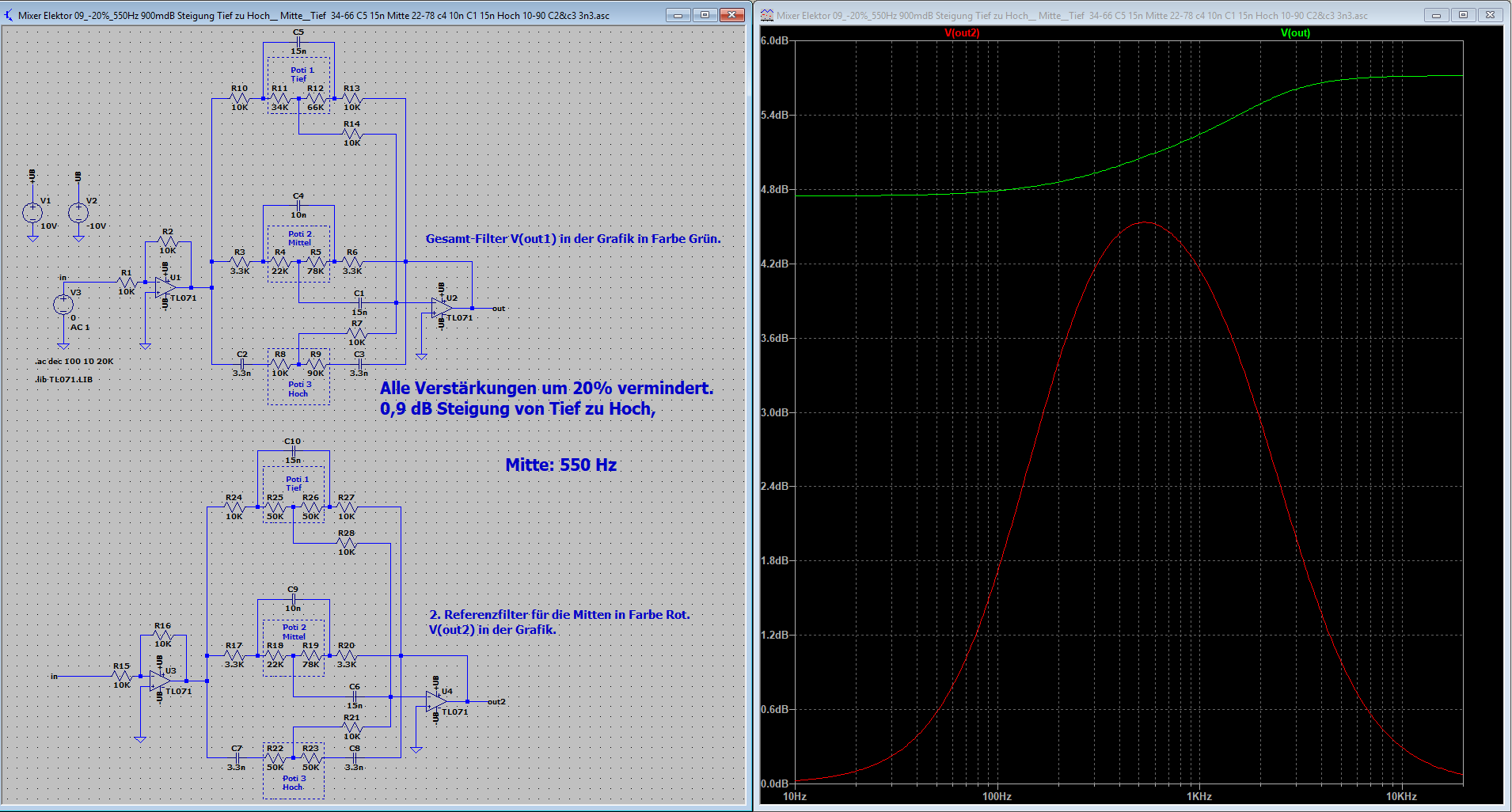This screenshot has height=812, width=1512.
Task: Select the V3 AC input source
Action: (x=63, y=305)
